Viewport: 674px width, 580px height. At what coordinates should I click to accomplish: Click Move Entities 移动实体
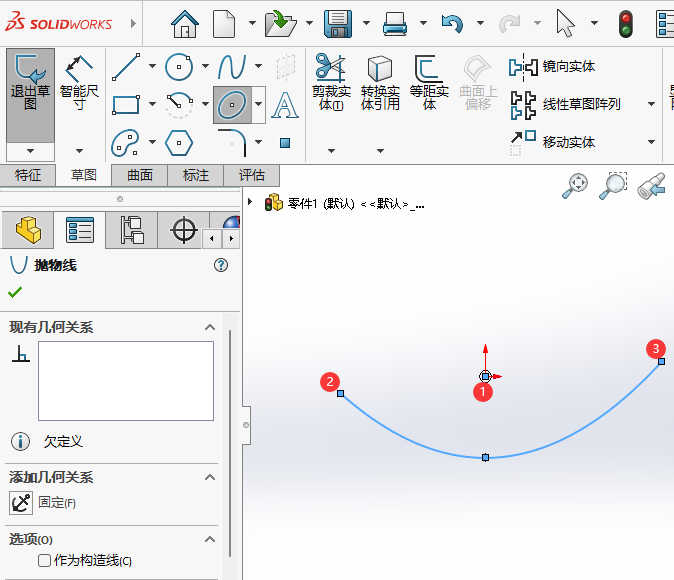pos(552,141)
